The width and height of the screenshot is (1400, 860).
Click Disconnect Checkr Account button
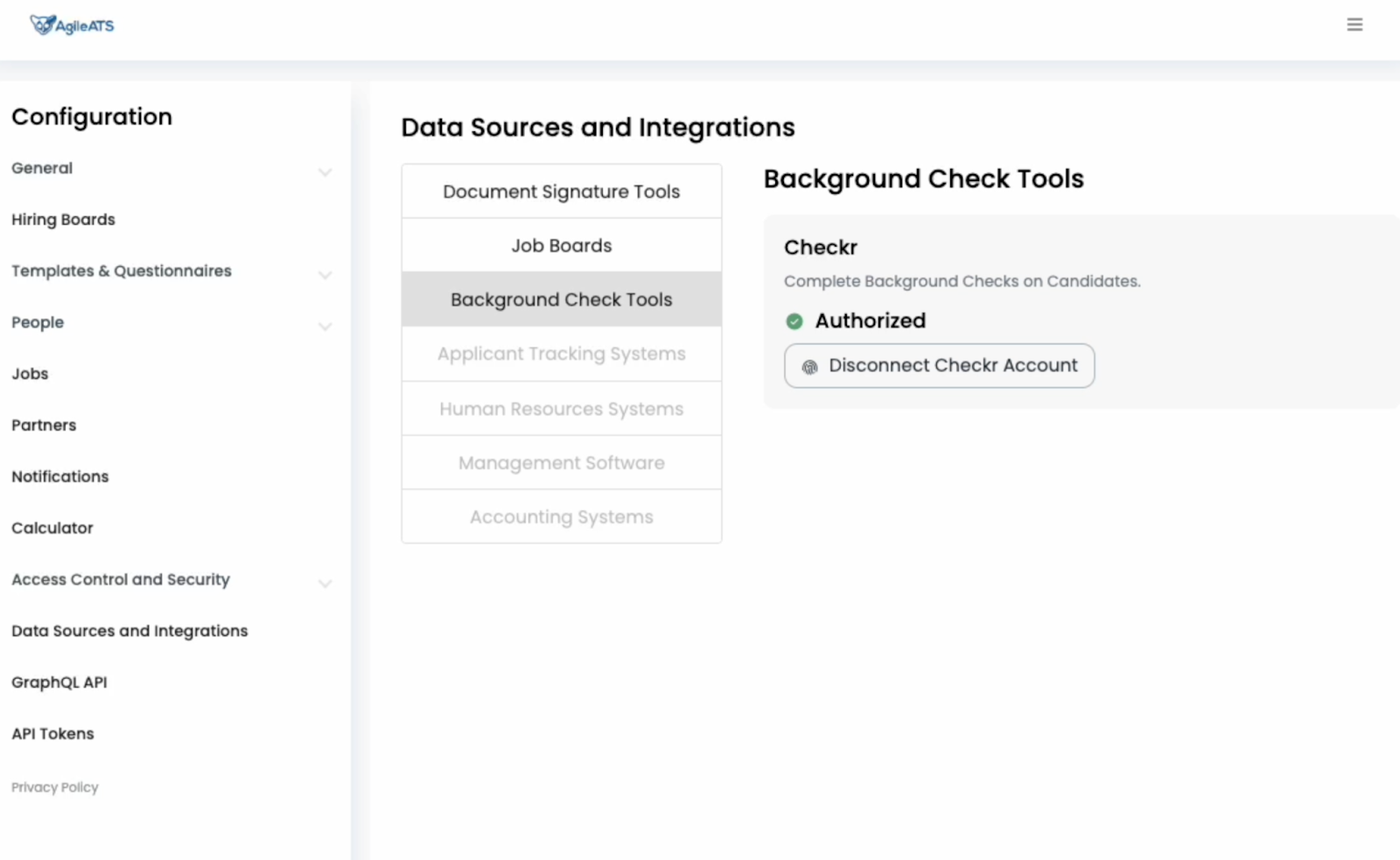coord(940,366)
